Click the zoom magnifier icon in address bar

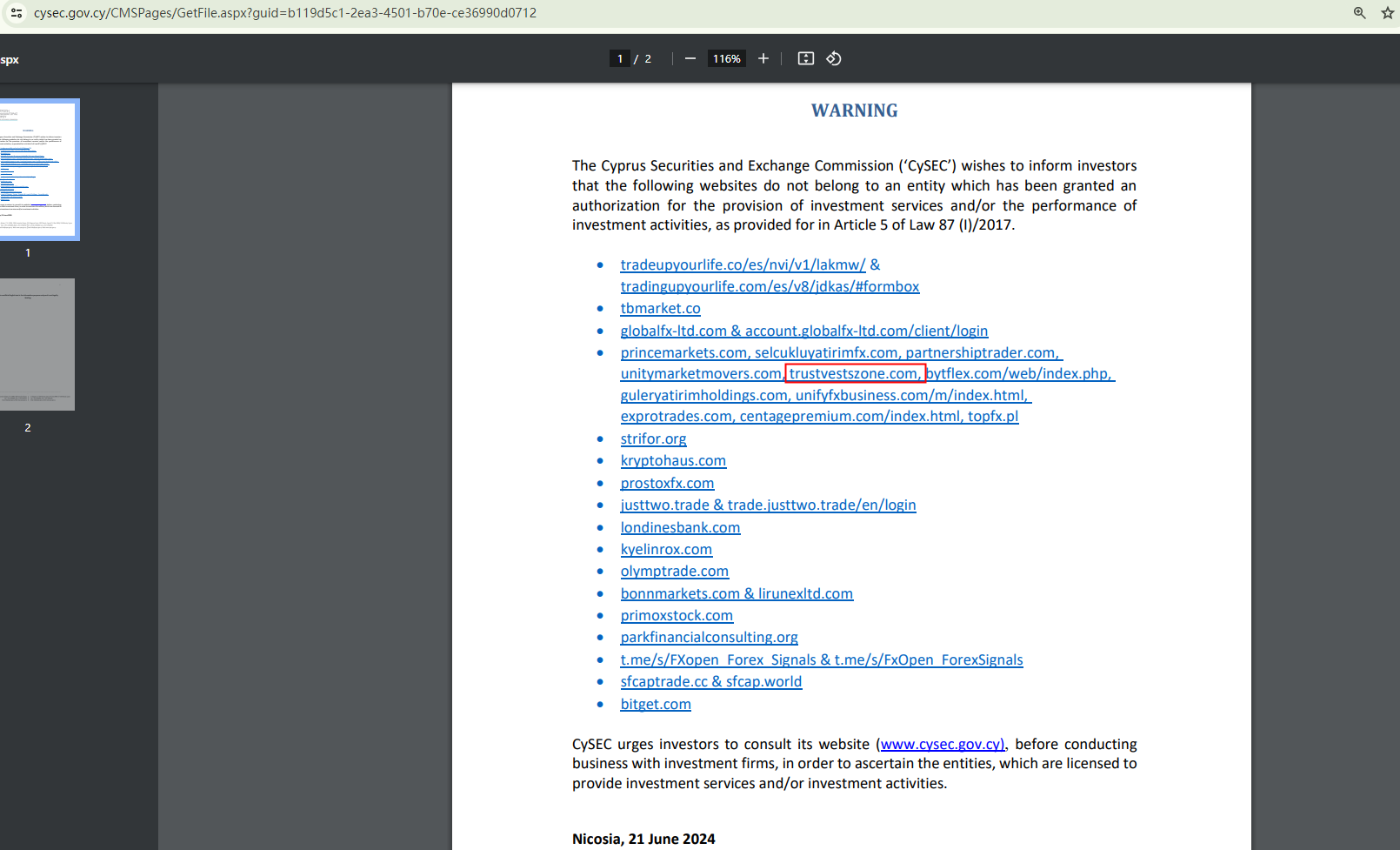pos(1360,13)
